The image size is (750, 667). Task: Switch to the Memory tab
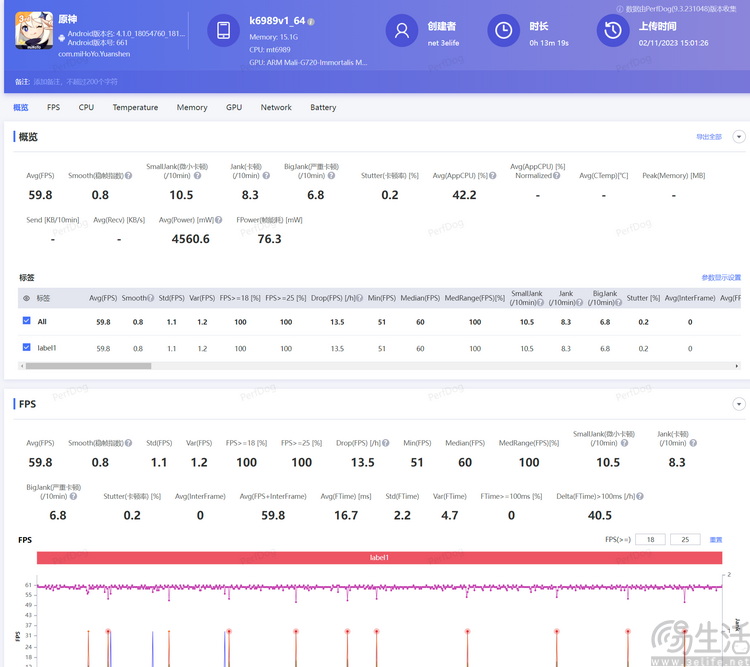(192, 107)
